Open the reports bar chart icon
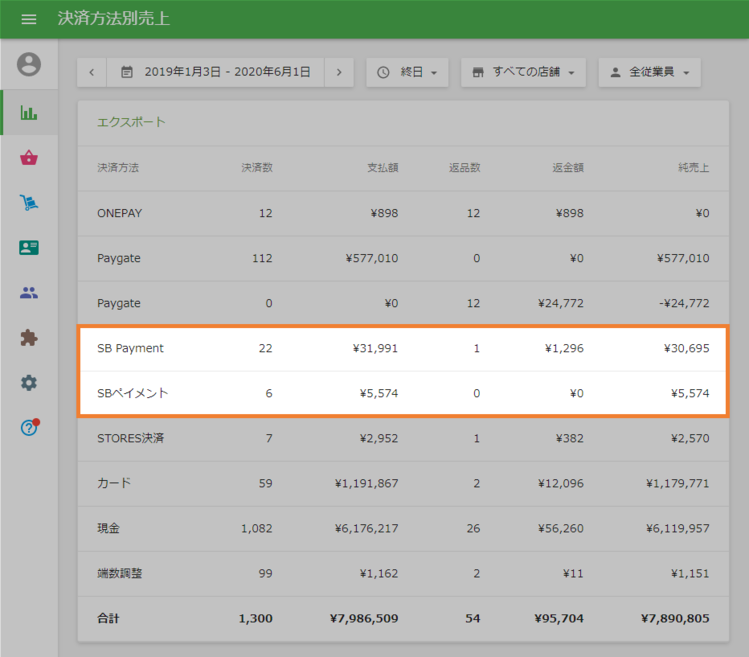The width and height of the screenshot is (749, 657). click(29, 112)
